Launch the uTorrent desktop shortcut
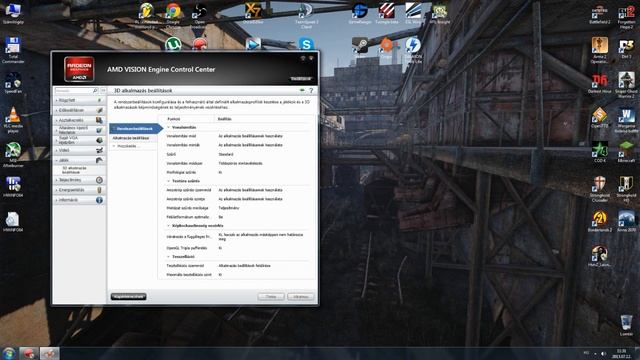 pyautogui.click(x=173, y=43)
